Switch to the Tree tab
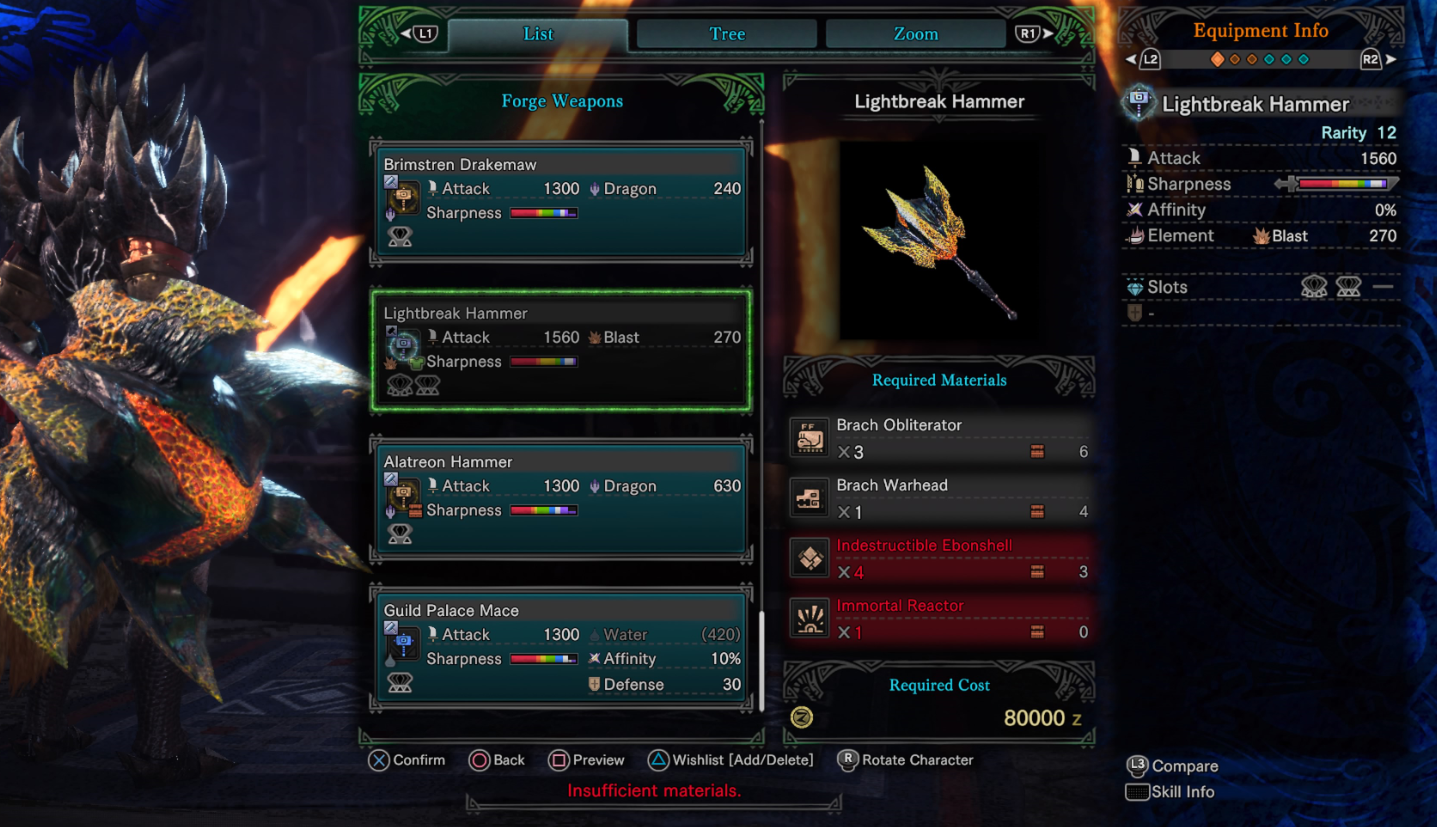The width and height of the screenshot is (1437, 827). pos(727,34)
